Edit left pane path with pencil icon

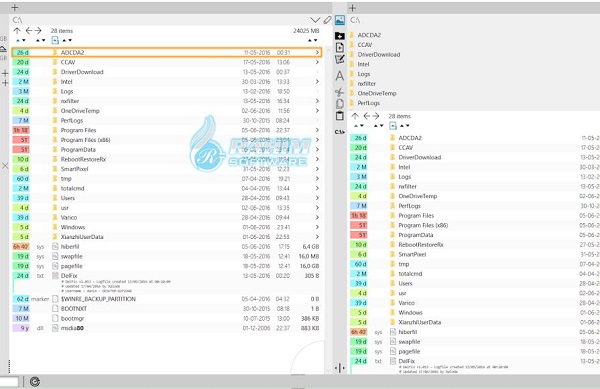click(327, 20)
